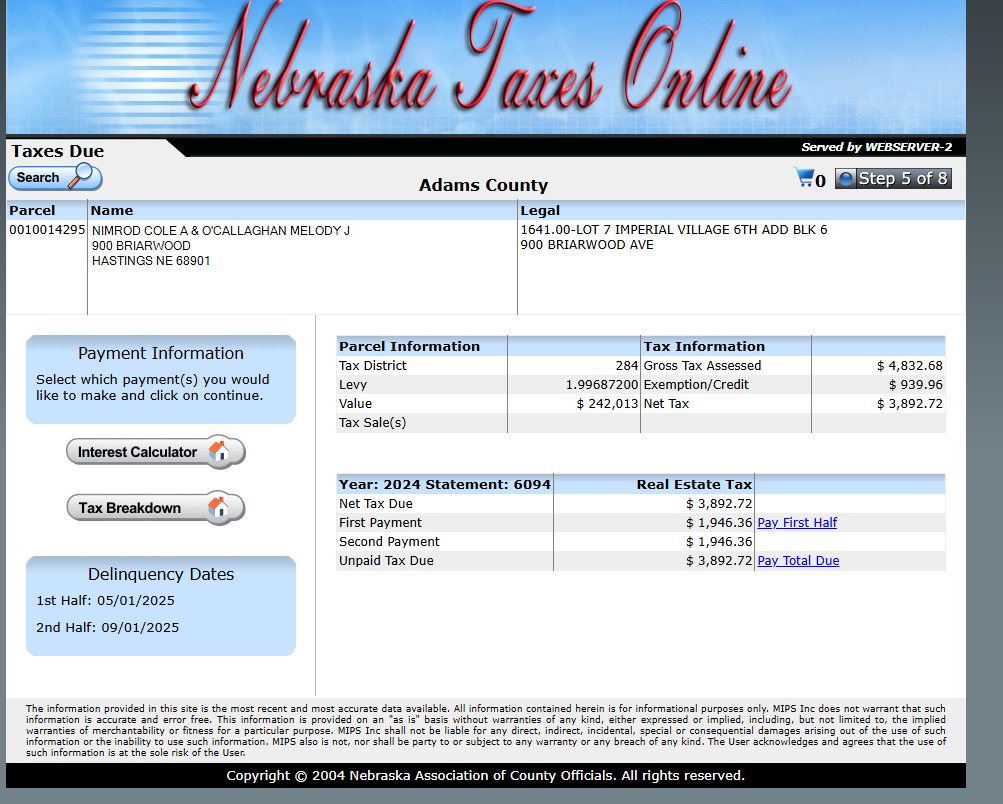Click the Year 2024 Statement 6094 header
This screenshot has width=1003, height=804.
point(444,485)
